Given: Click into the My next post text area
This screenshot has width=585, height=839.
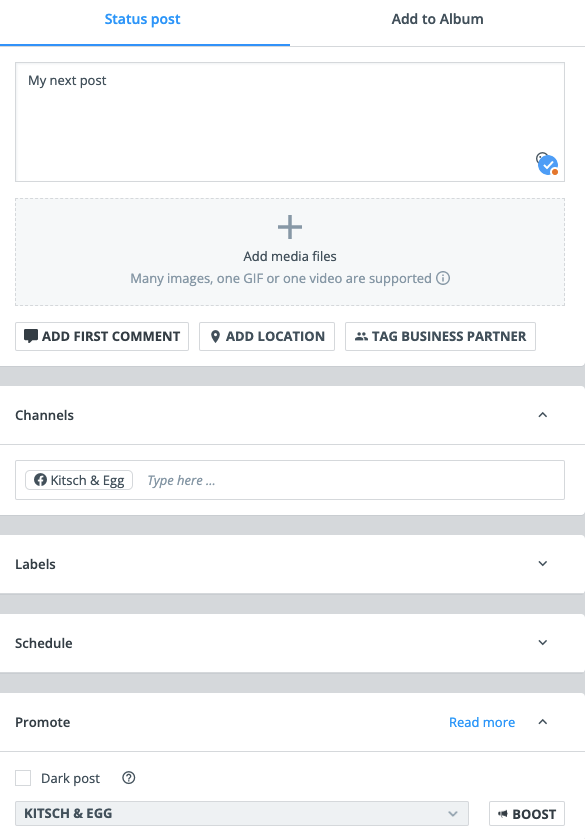Looking at the screenshot, I should [x=290, y=122].
